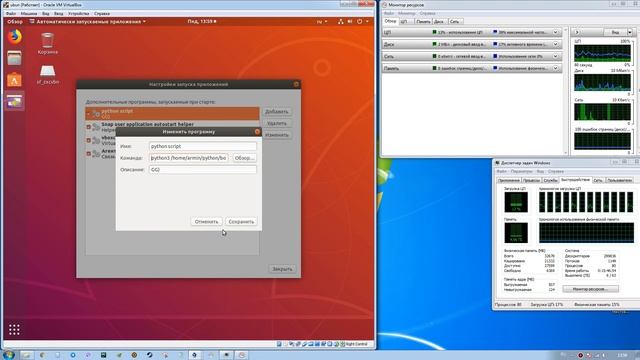Click Обзор... browse button beside command

point(244,158)
